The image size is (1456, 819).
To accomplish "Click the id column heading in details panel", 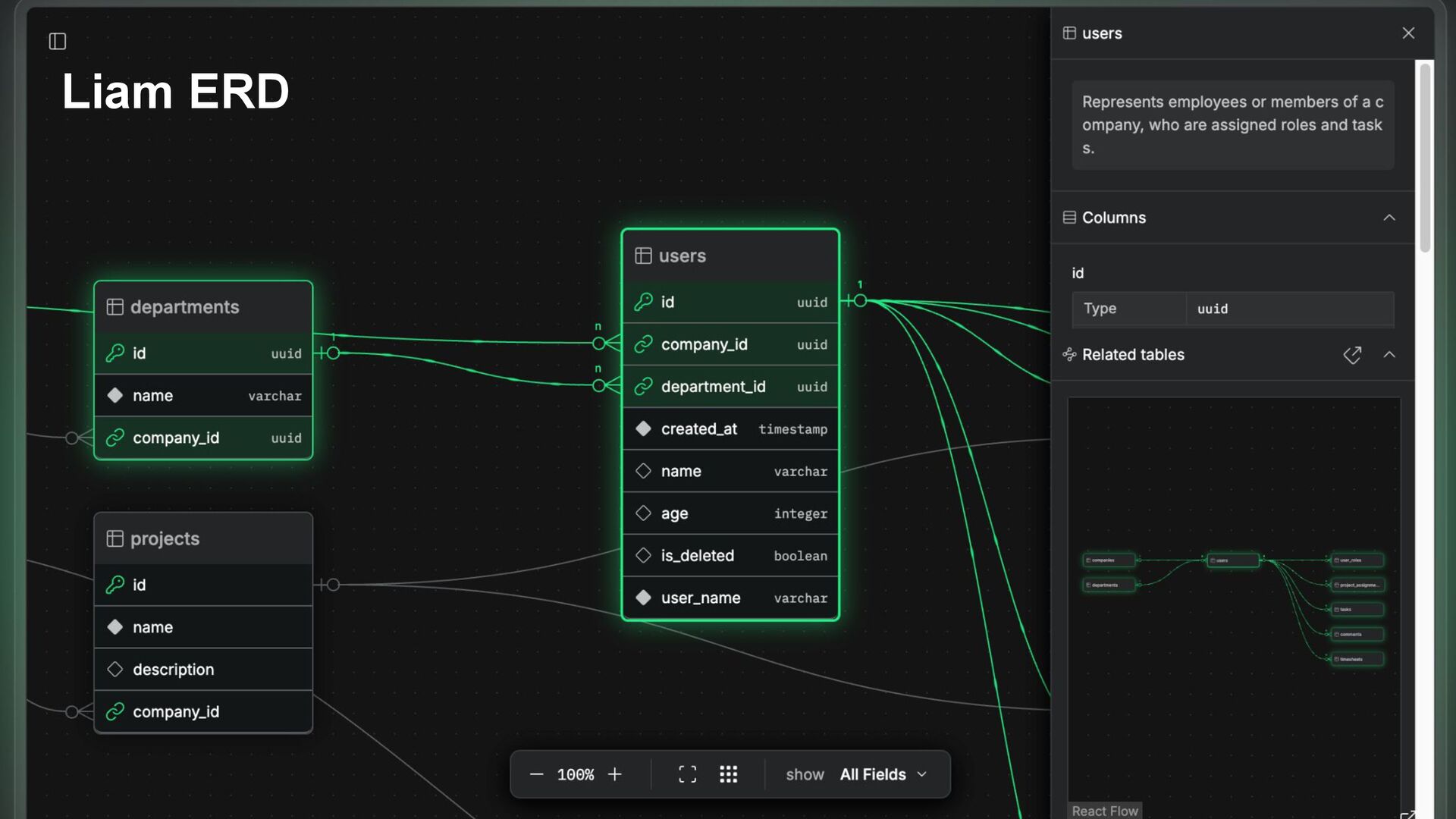I will [1078, 273].
